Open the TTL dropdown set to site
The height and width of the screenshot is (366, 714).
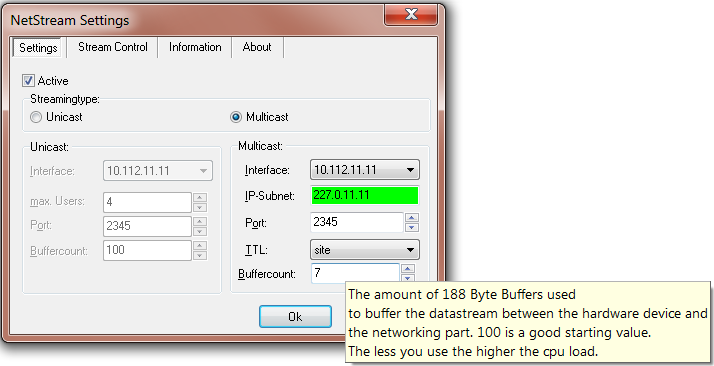364,249
